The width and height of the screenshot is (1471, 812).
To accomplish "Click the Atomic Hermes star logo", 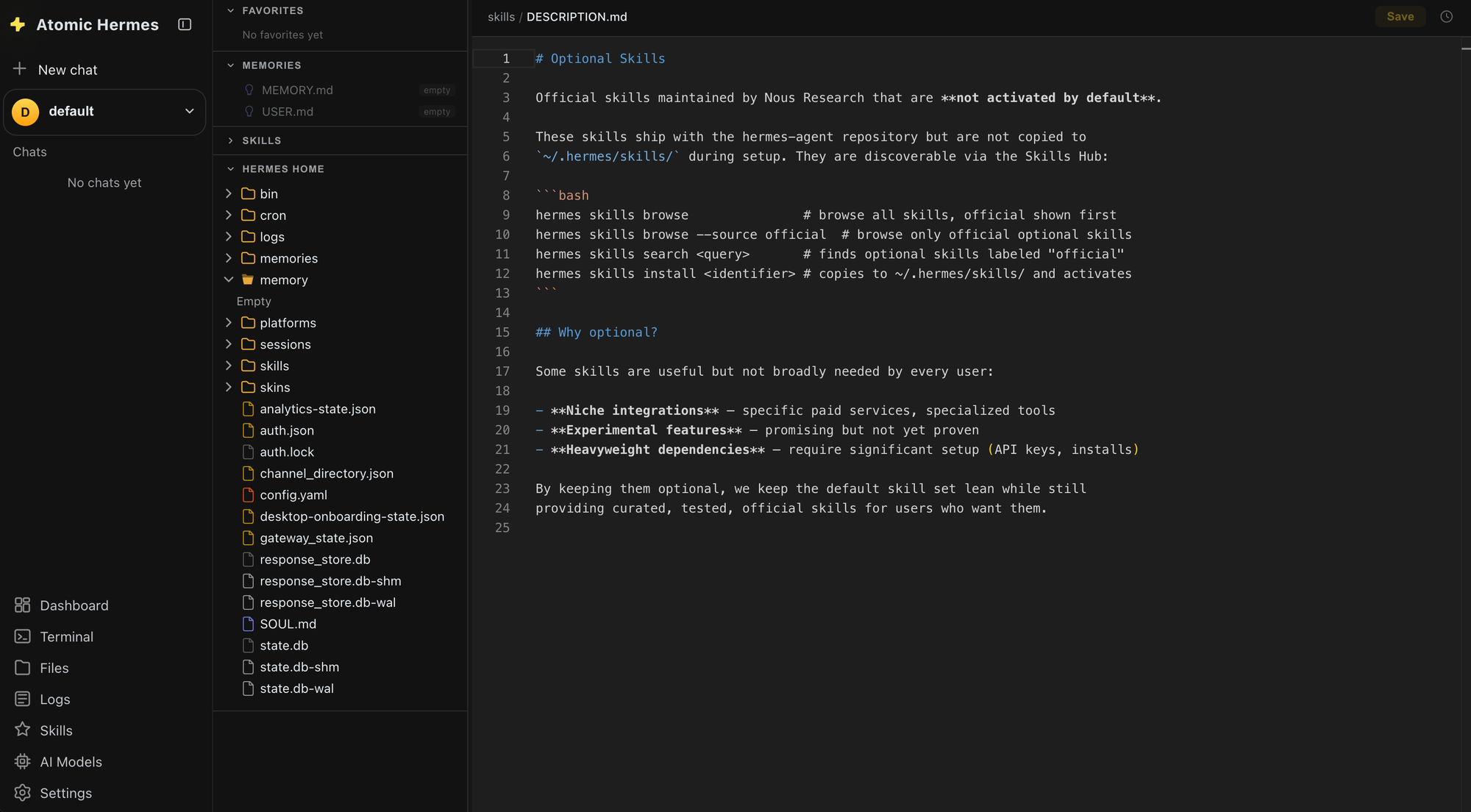I will (18, 25).
